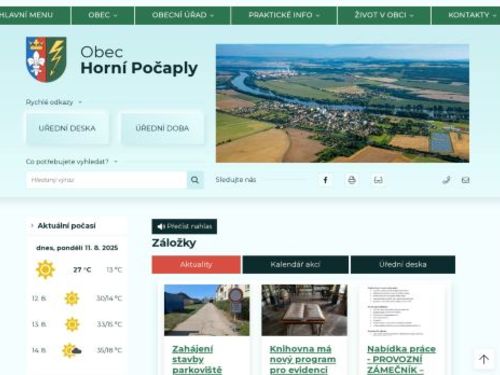This screenshot has width=500, height=375.
Task: Click the partly cloudy icon for 14. 8.
Action: point(72,350)
